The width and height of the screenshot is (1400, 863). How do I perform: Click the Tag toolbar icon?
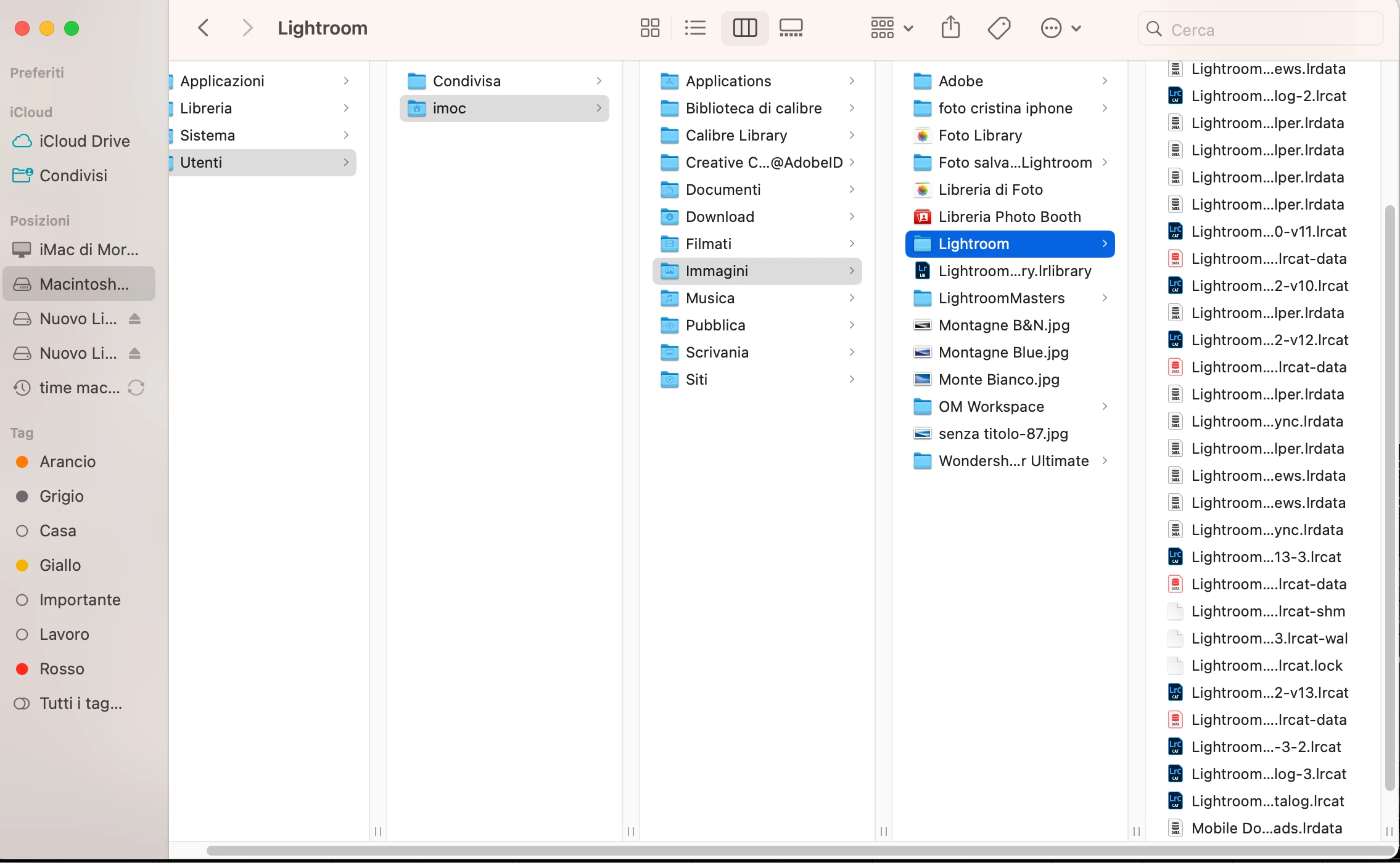(999, 28)
